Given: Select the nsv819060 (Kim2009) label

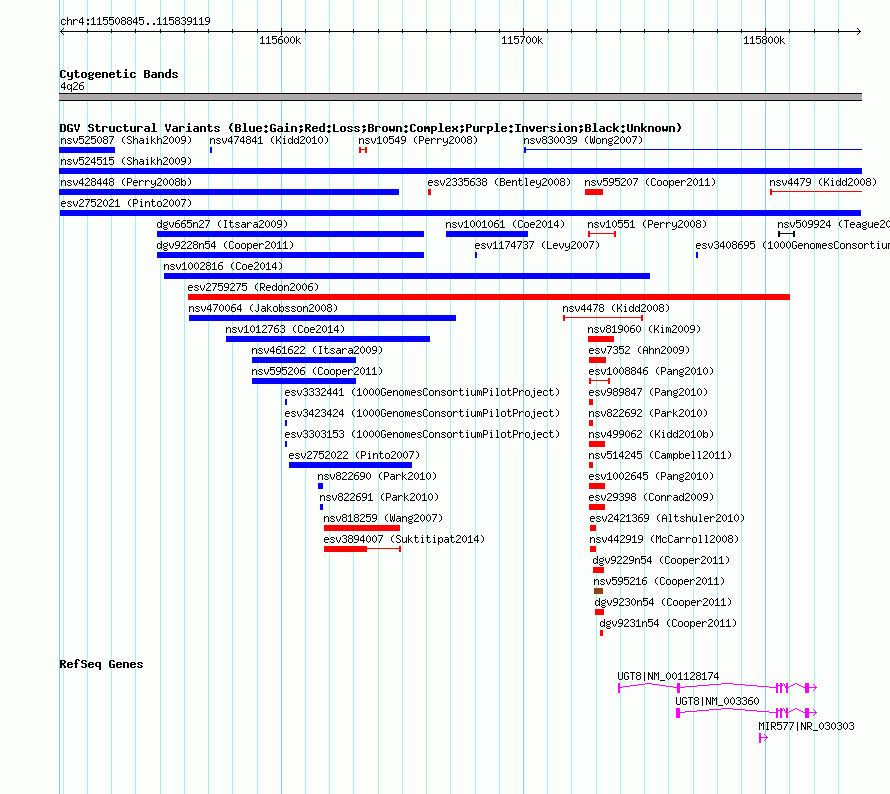Looking at the screenshot, I should pyautogui.click(x=644, y=329).
